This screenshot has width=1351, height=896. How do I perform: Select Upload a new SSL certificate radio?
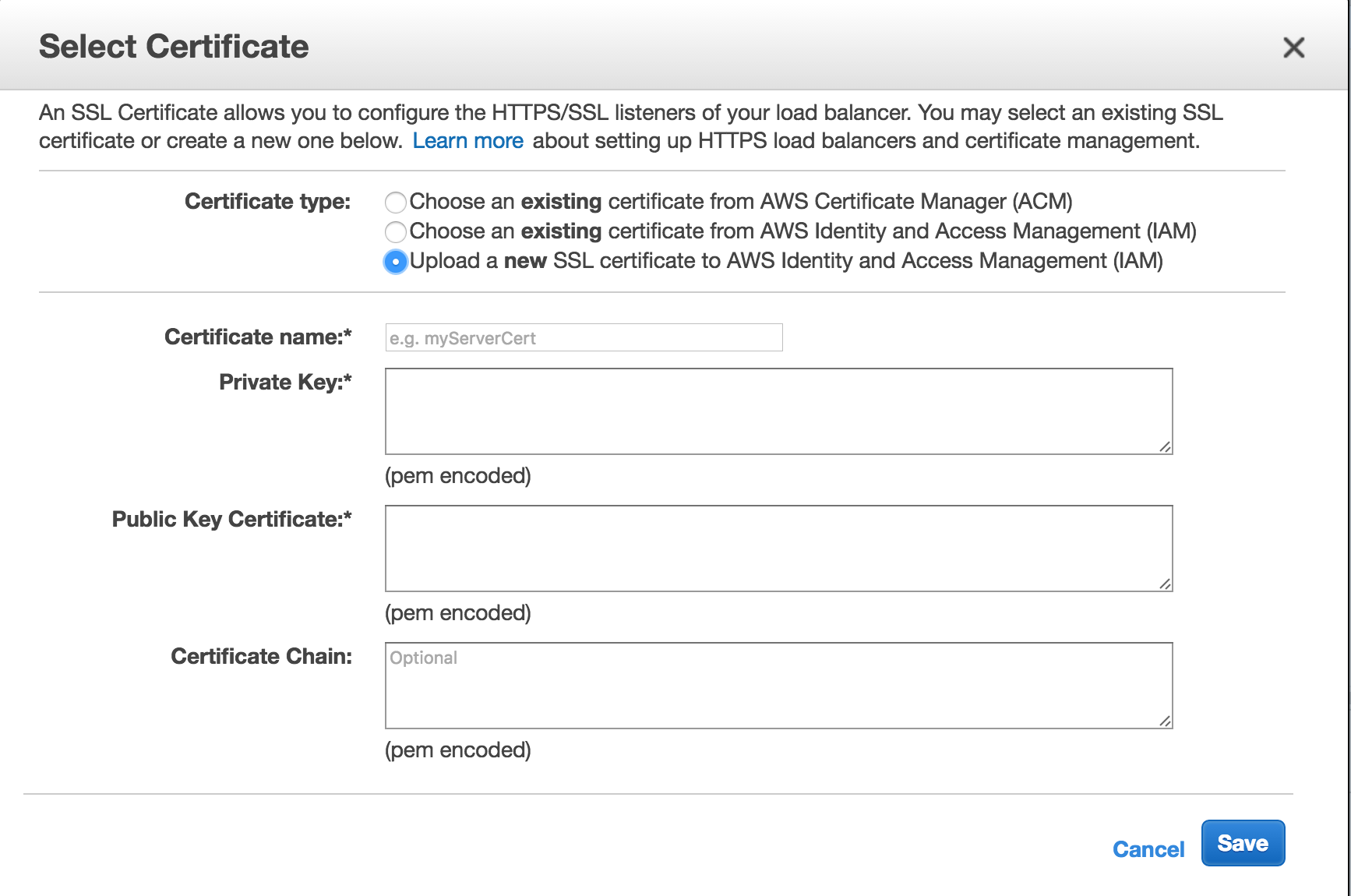(x=396, y=262)
